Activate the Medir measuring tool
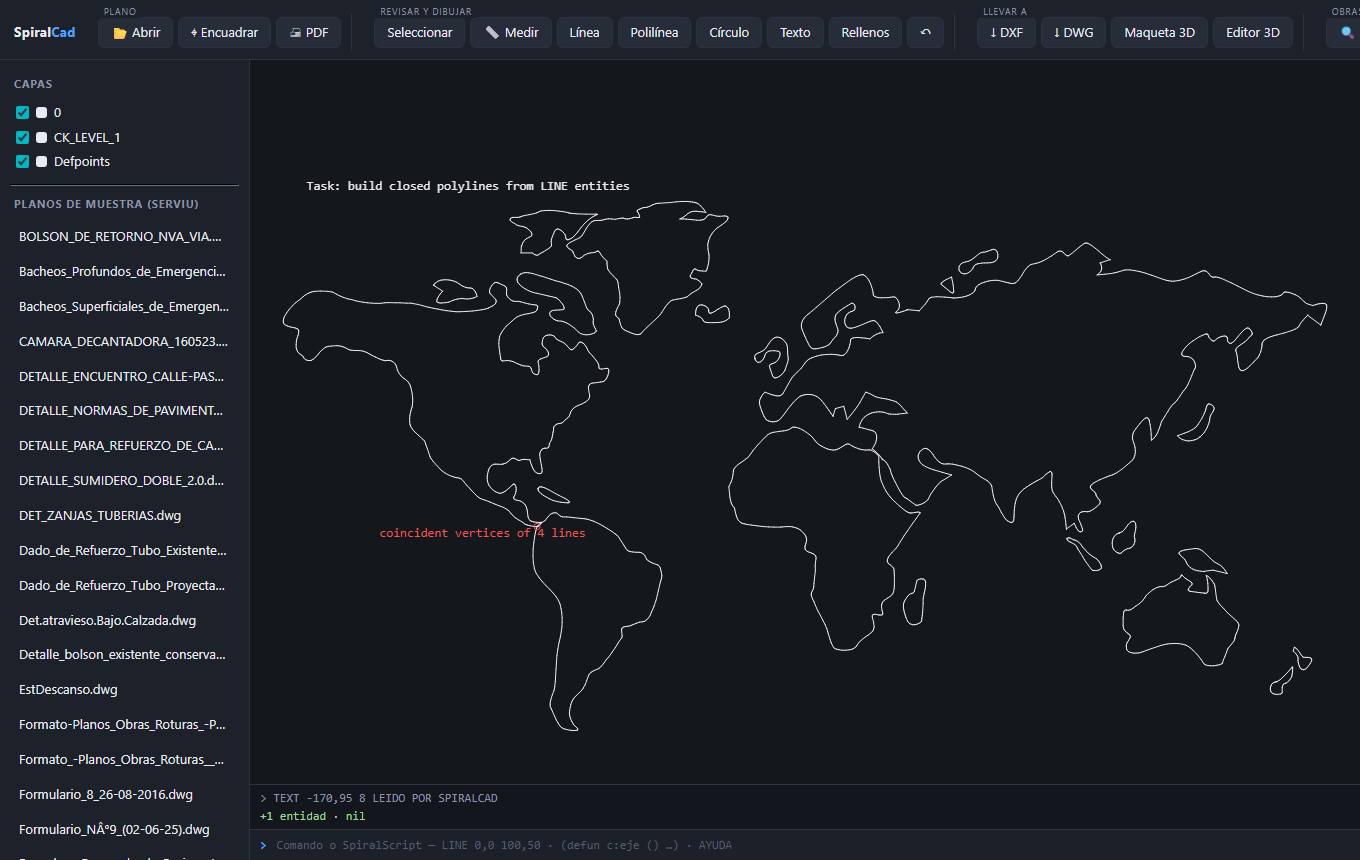Viewport: 1360px width, 860px height. (x=511, y=32)
